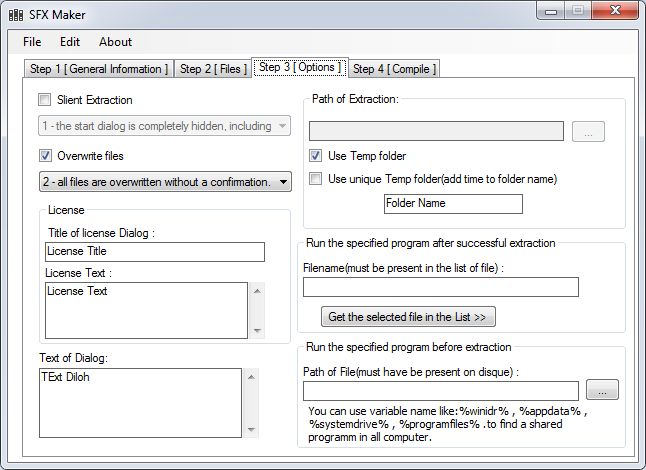Minimize the SFX Maker window
The width and height of the screenshot is (646, 470).
click(x=550, y=11)
